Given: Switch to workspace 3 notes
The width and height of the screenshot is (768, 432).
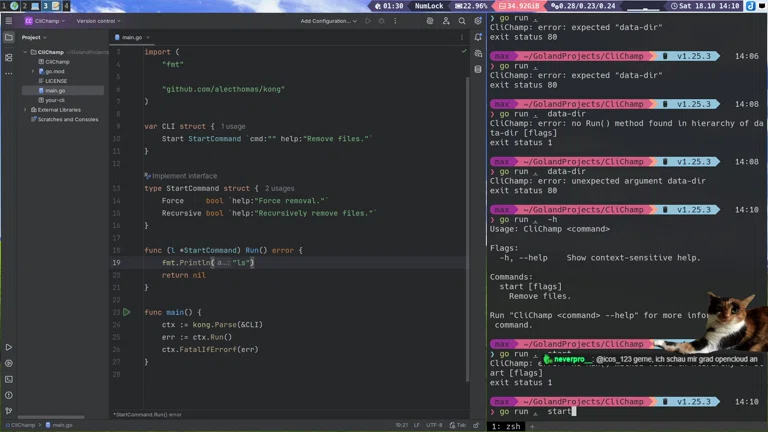Looking at the screenshot, I should 51,6.
